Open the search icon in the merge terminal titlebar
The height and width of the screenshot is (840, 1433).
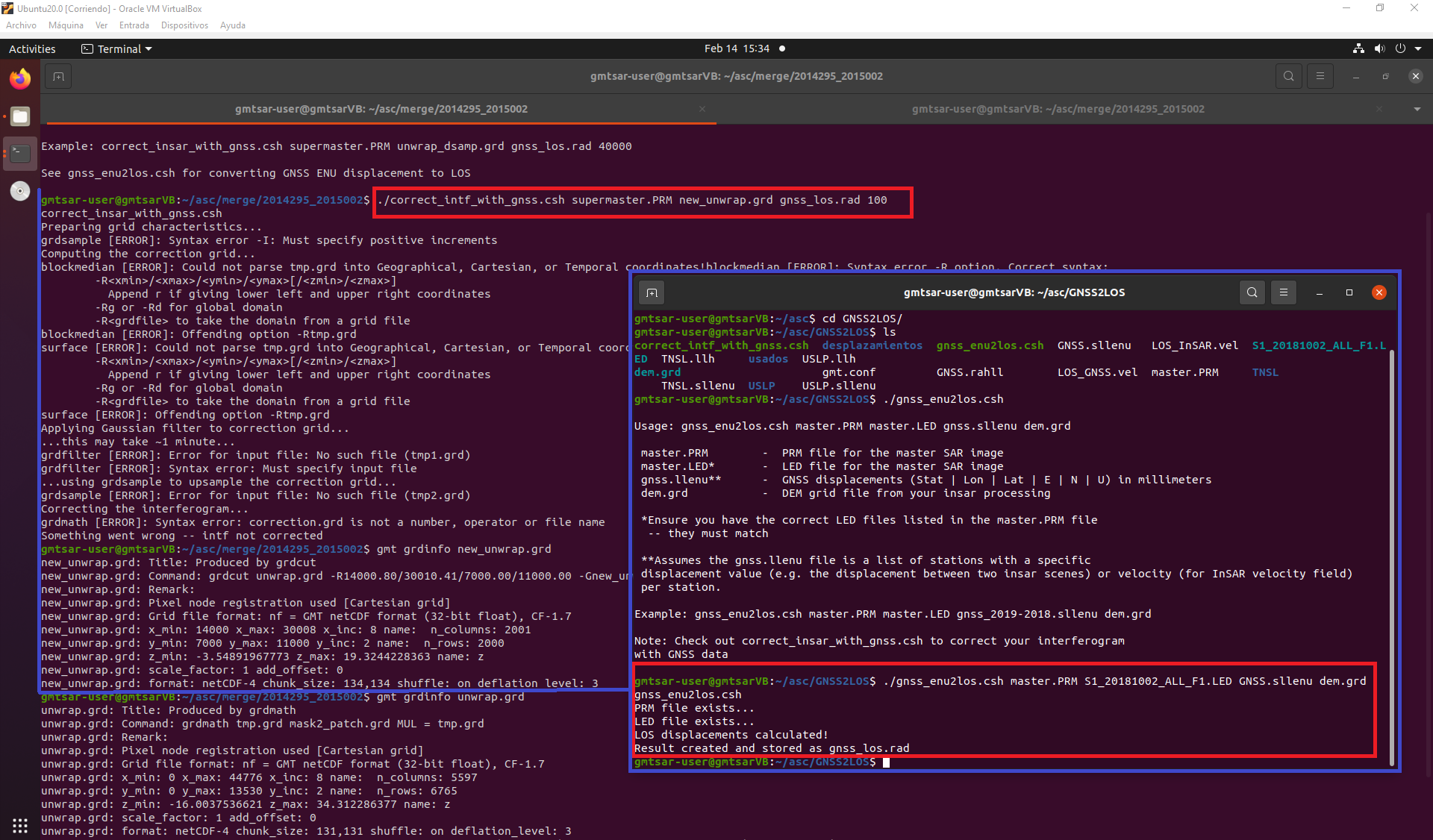tap(1288, 75)
